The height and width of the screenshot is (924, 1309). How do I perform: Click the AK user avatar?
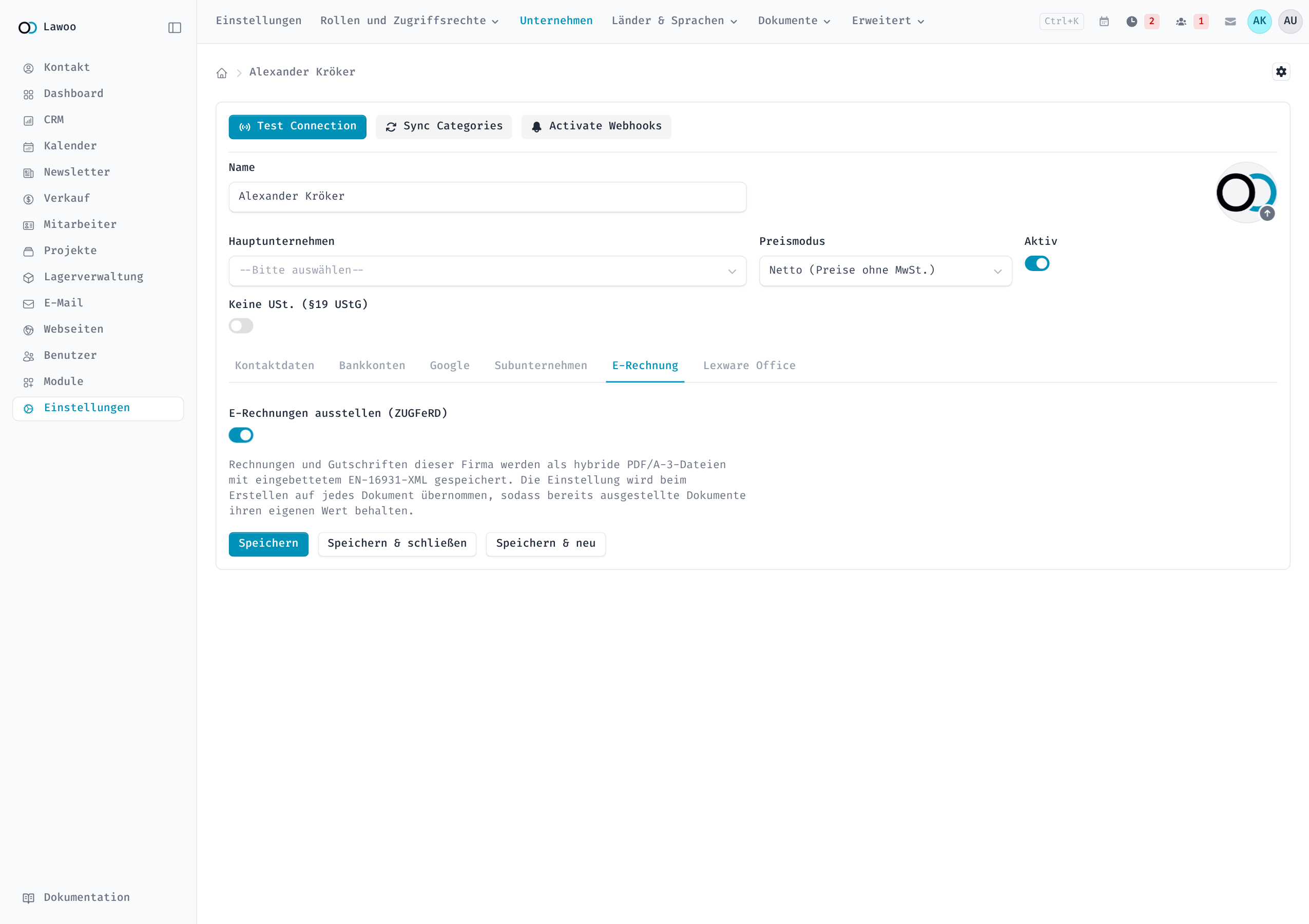point(1259,22)
